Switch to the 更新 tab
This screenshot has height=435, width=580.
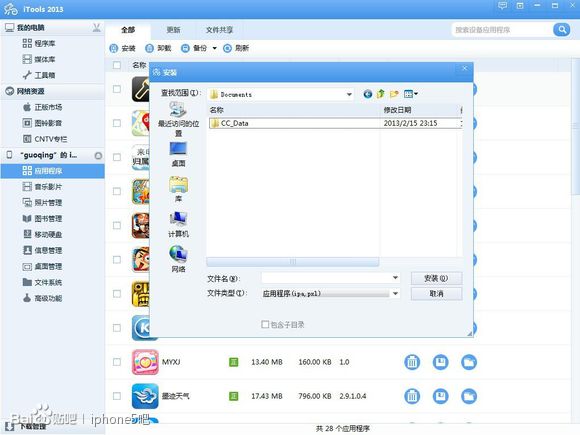click(173, 30)
